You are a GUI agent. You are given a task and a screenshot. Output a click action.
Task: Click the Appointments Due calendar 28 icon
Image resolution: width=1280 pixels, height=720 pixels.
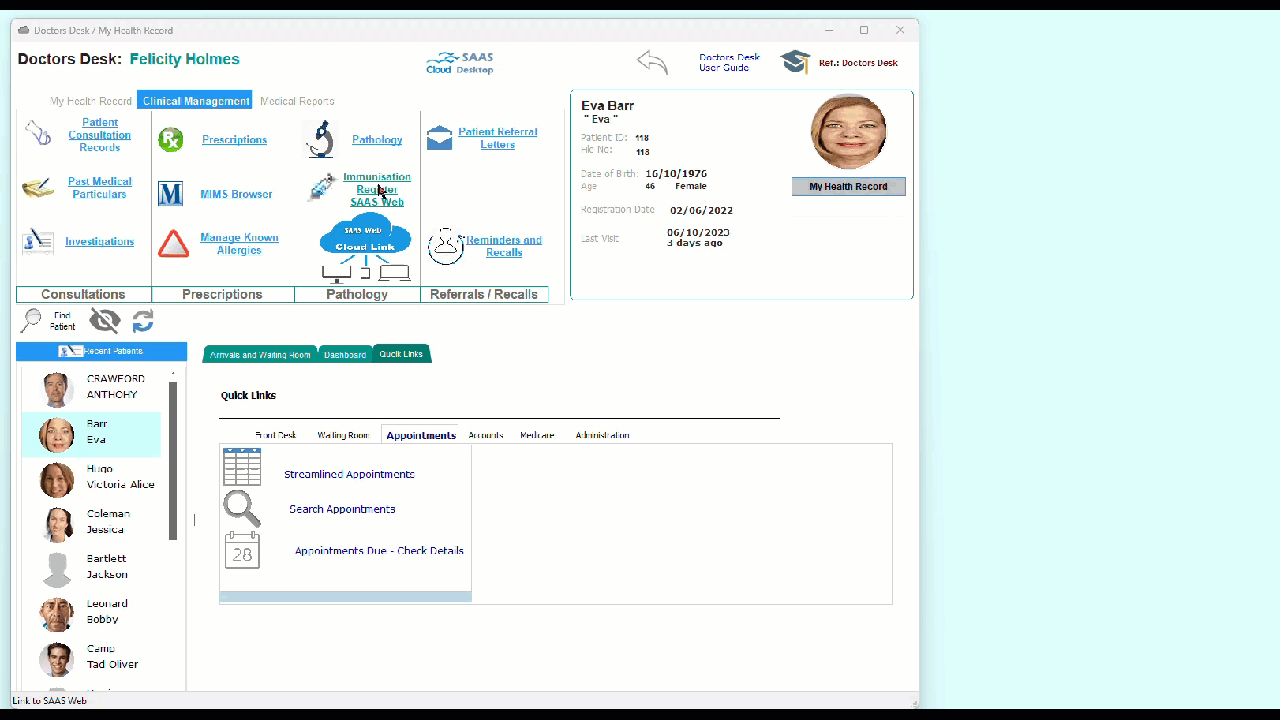point(242,550)
